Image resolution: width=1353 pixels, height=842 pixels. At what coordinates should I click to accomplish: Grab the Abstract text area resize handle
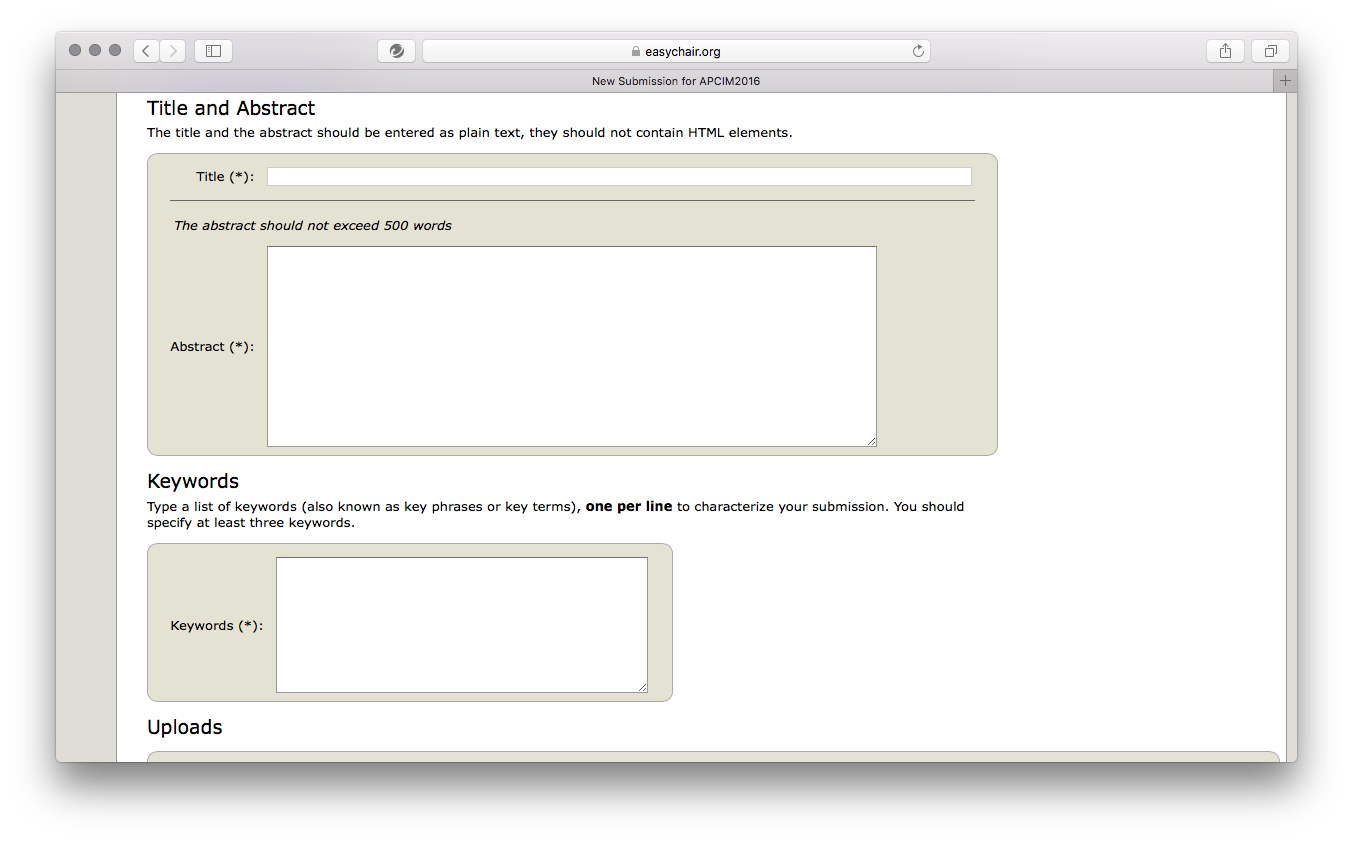(x=871, y=441)
